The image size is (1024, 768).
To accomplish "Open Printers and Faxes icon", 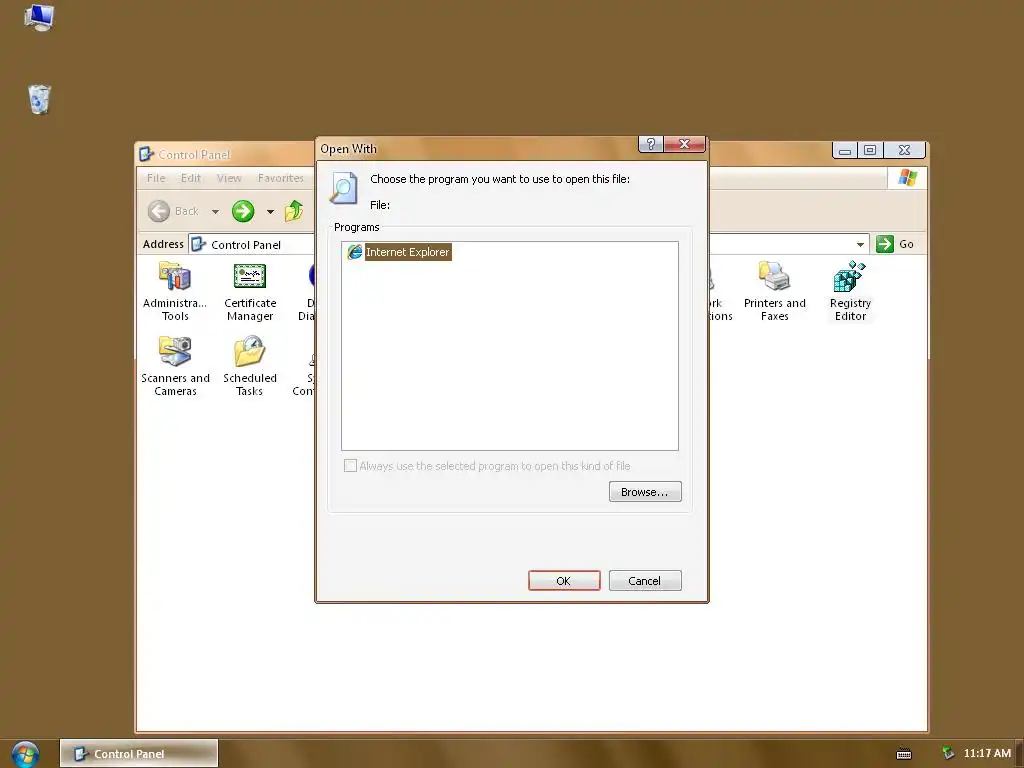I will point(775,291).
